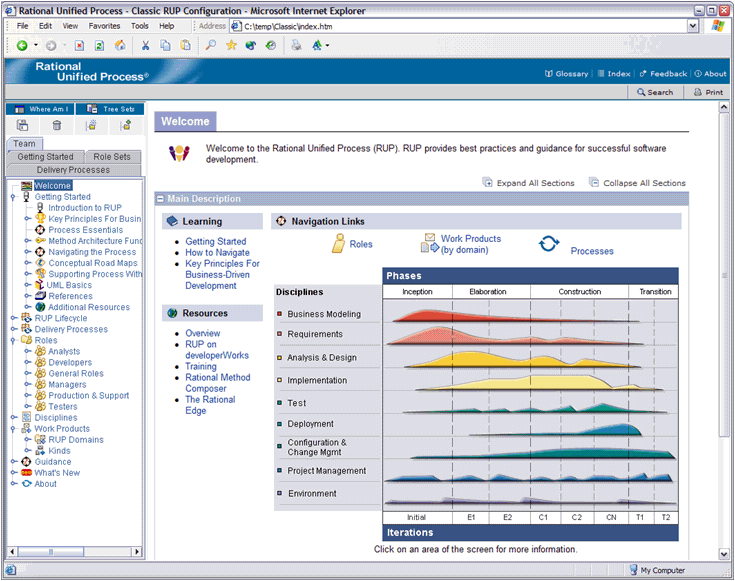Click the Work Products documents icon
735x581 pixels.
(429, 243)
